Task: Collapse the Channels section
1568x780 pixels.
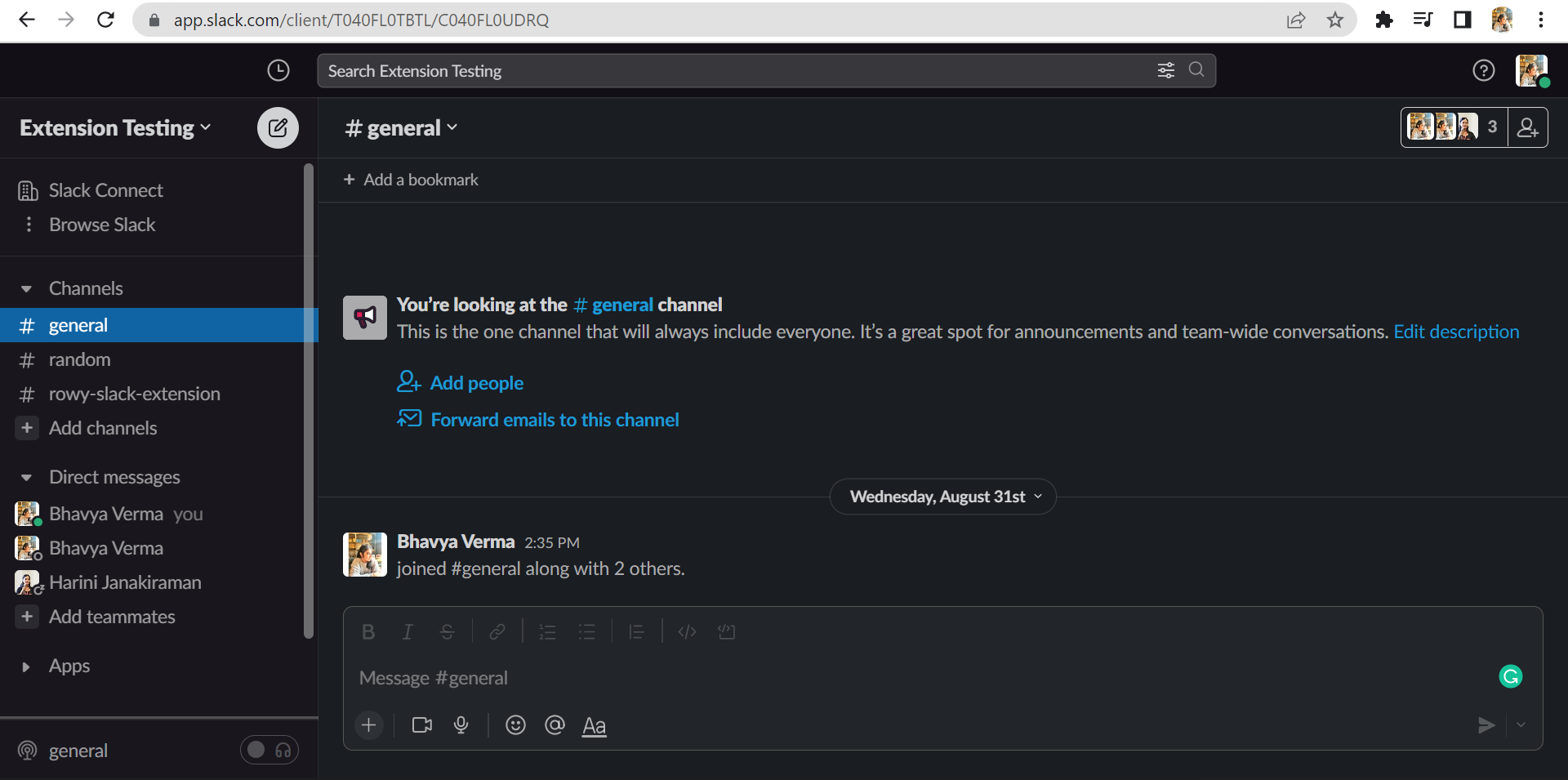Action: pos(26,289)
